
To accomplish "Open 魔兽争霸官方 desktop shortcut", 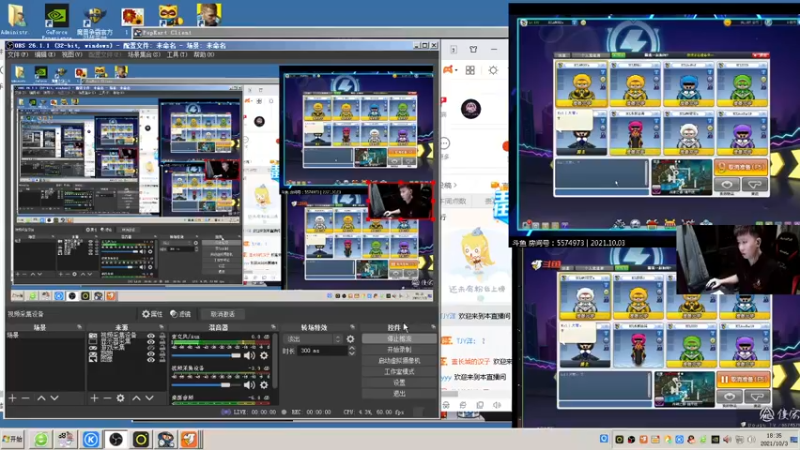I will pyautogui.click(x=94, y=20).
